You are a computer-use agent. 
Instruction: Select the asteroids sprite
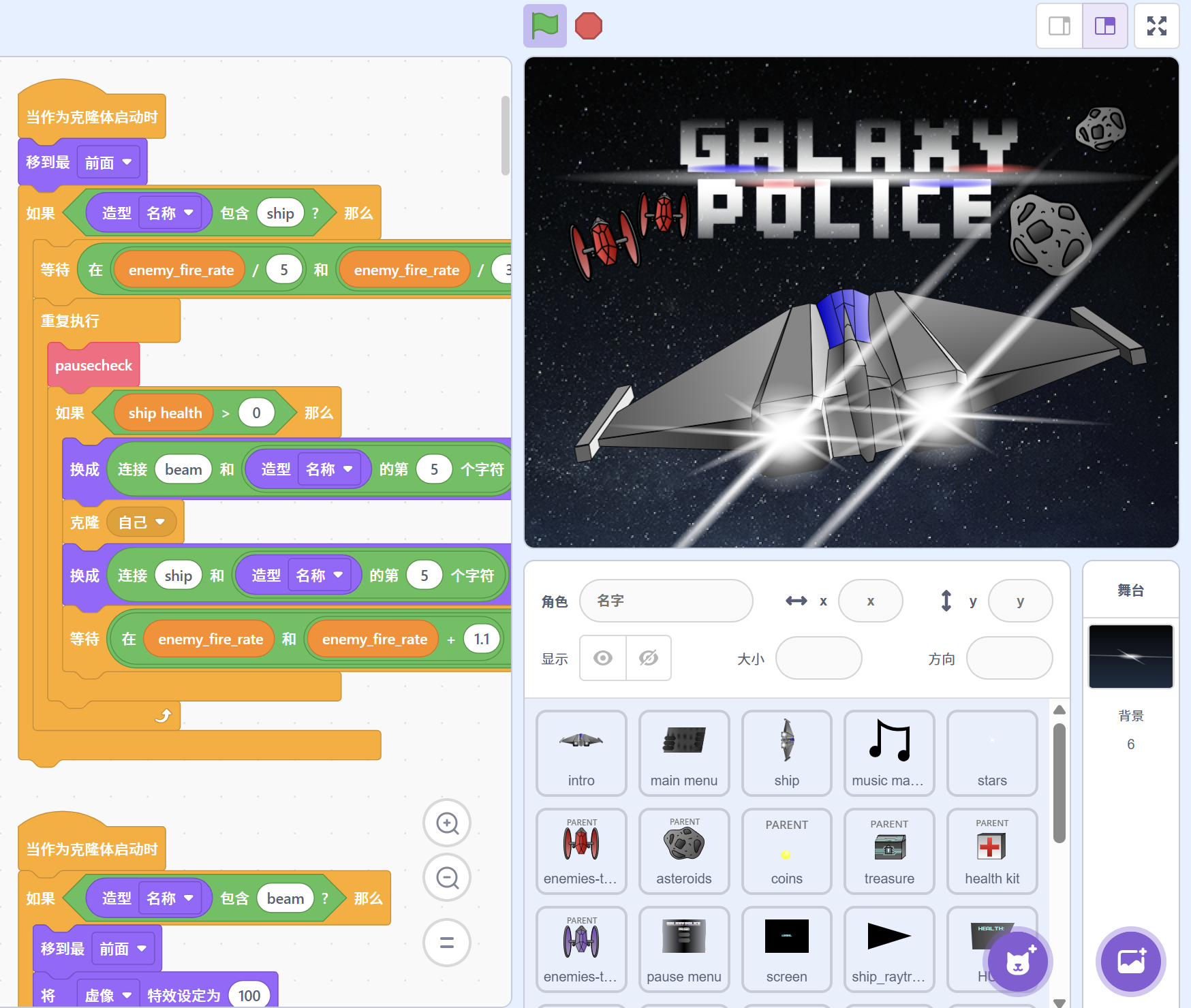(x=684, y=851)
